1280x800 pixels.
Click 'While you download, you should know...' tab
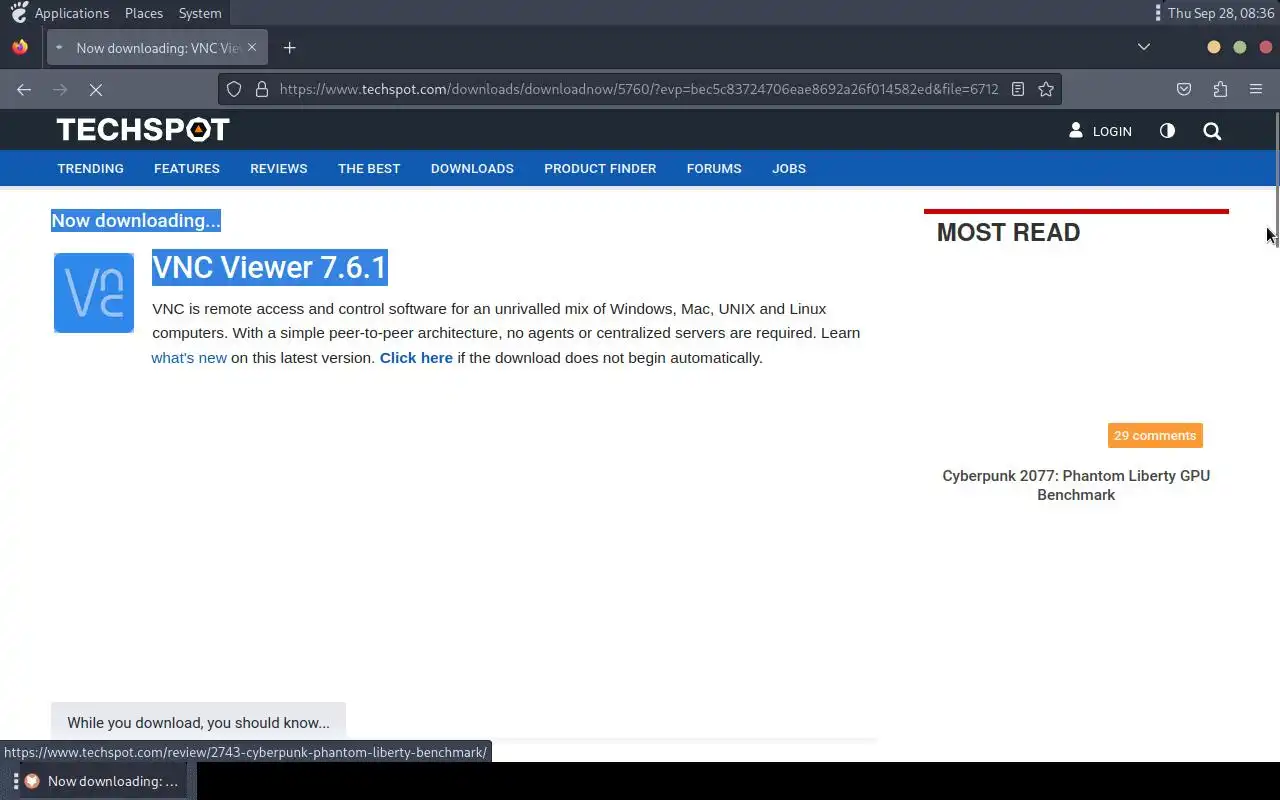click(x=198, y=722)
